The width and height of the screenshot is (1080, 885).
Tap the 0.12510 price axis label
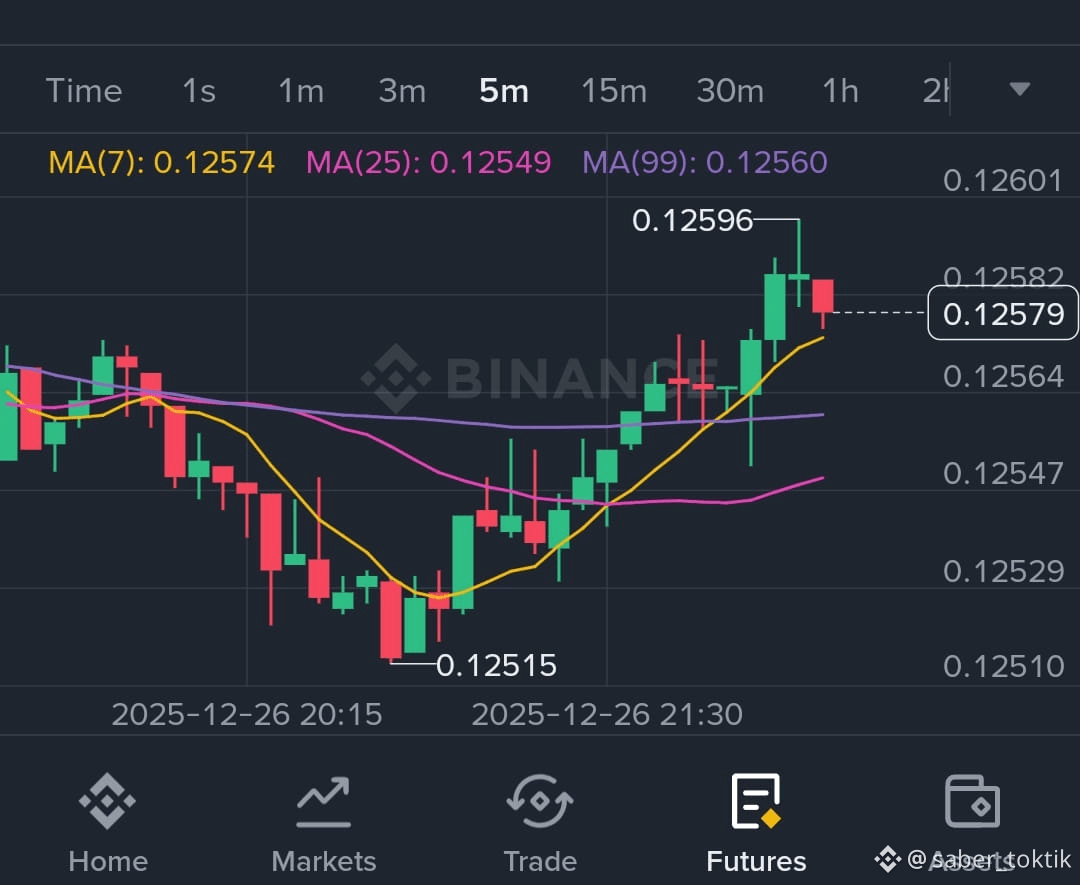coord(1003,666)
